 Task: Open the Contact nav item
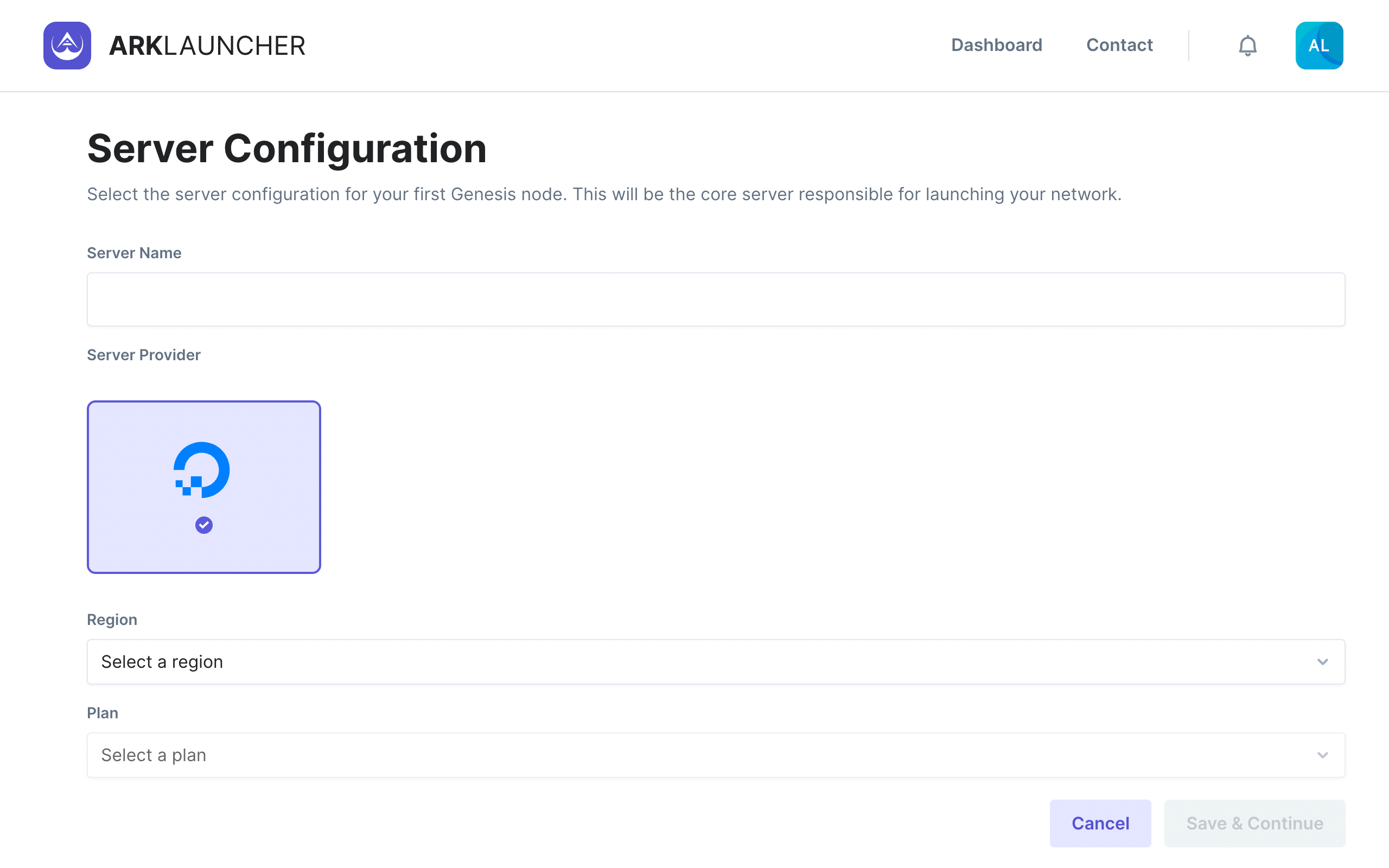tap(1119, 46)
